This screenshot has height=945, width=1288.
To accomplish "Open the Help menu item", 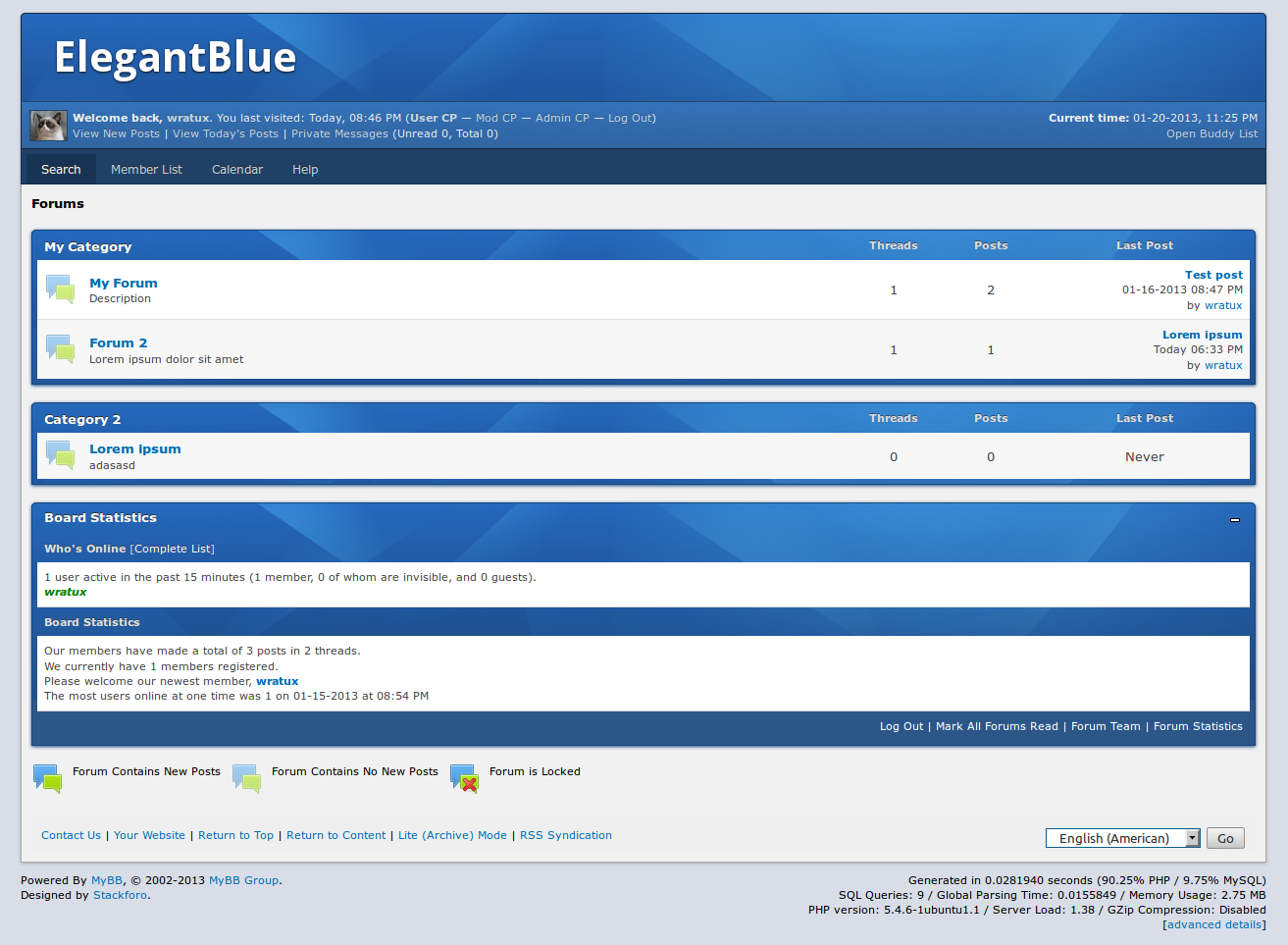I will point(305,170).
